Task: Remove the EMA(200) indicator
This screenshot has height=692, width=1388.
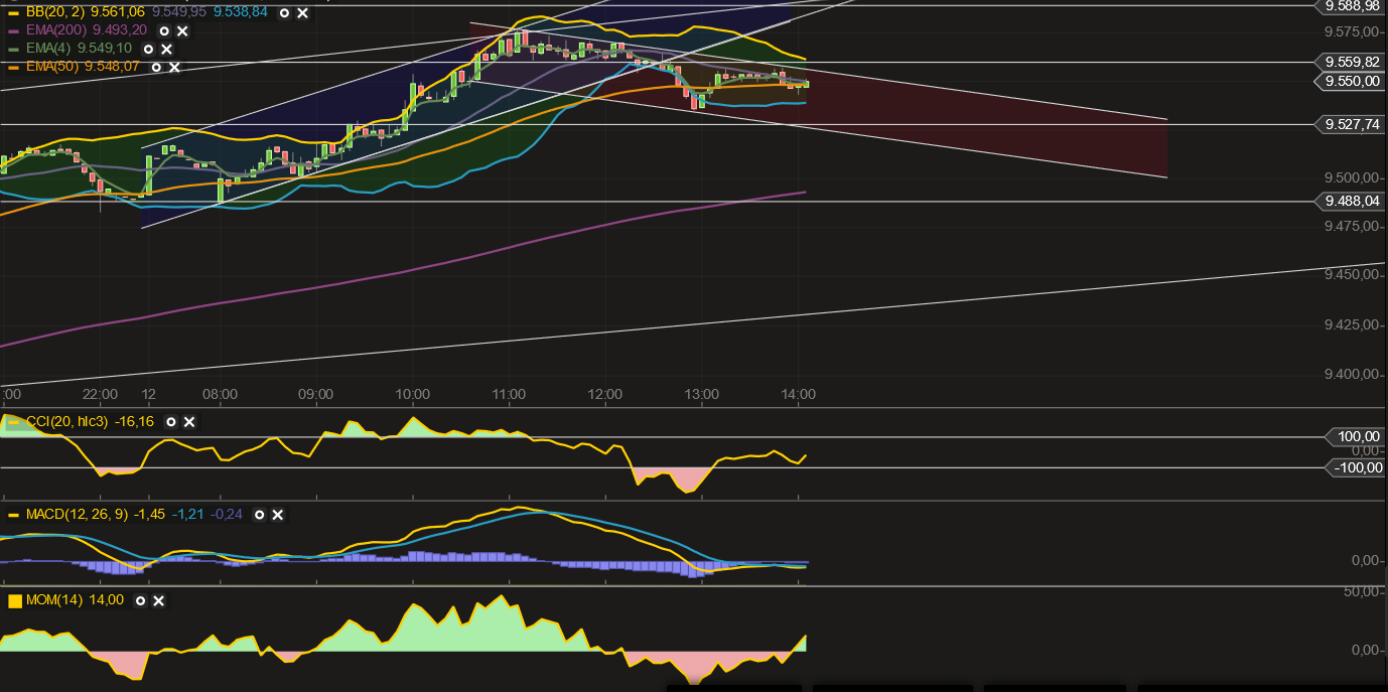Action: (x=183, y=31)
